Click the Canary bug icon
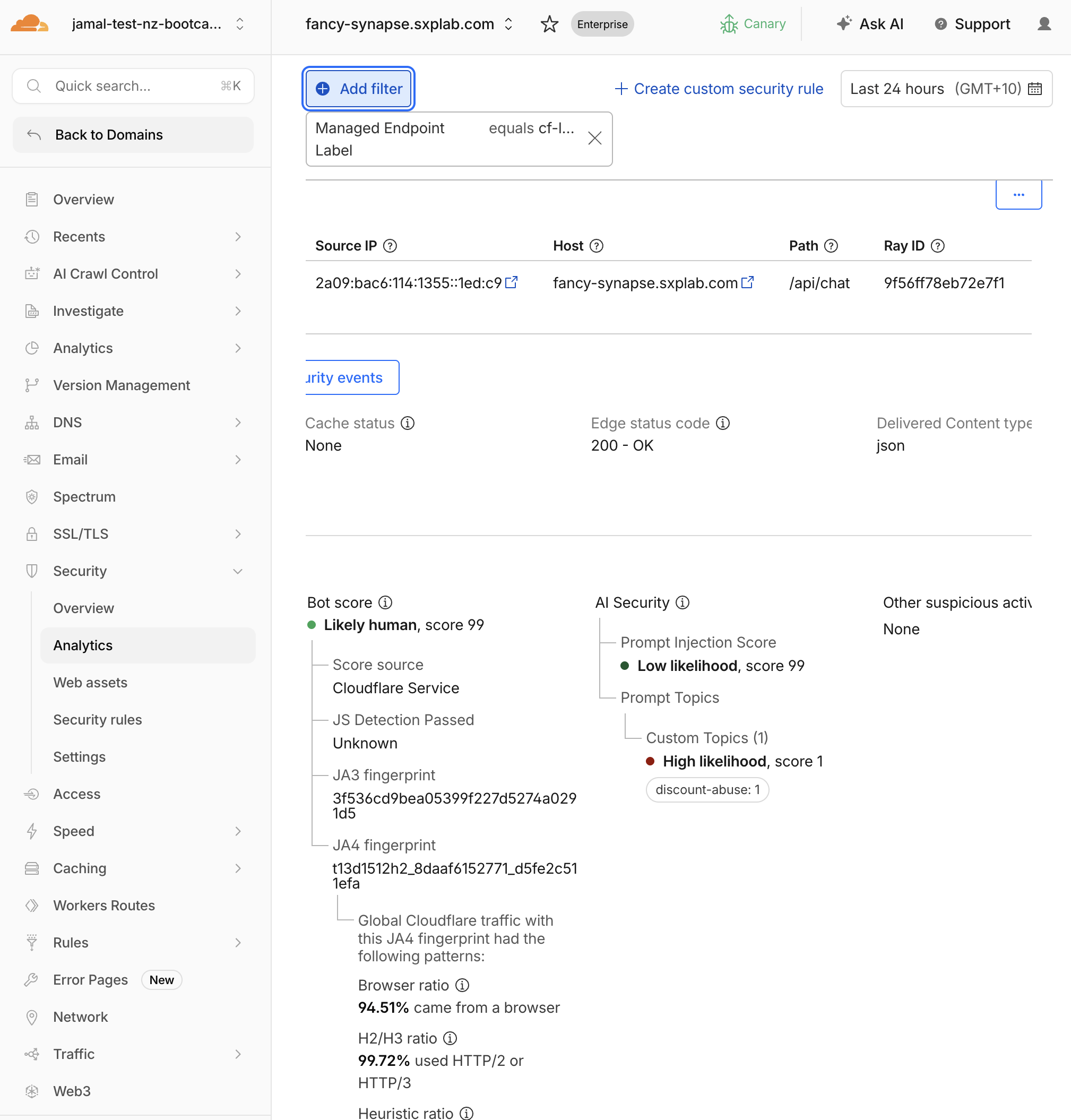Screen dimensions: 1071x1120 729,24
